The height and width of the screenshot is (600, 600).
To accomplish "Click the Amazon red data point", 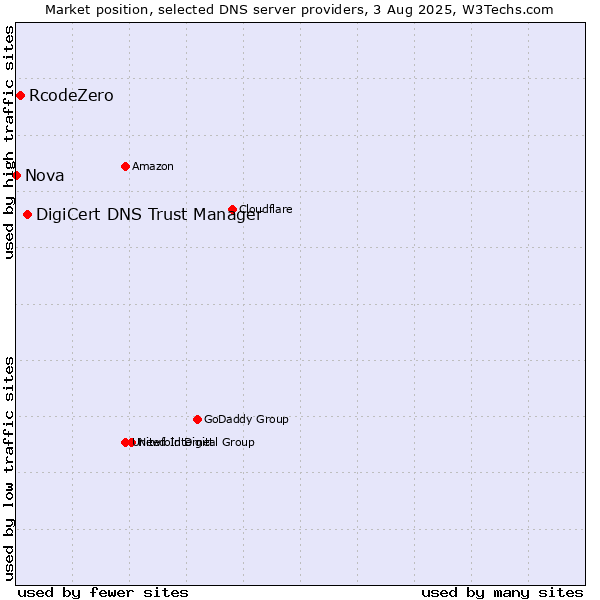I will pyautogui.click(x=125, y=166).
